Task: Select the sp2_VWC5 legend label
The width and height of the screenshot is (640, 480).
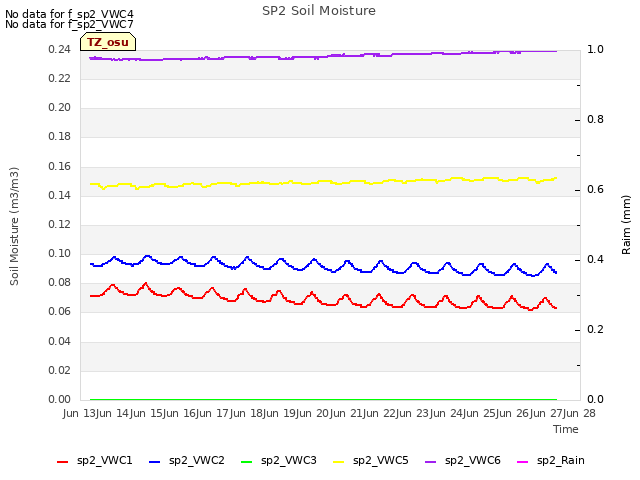Action: coord(380,460)
